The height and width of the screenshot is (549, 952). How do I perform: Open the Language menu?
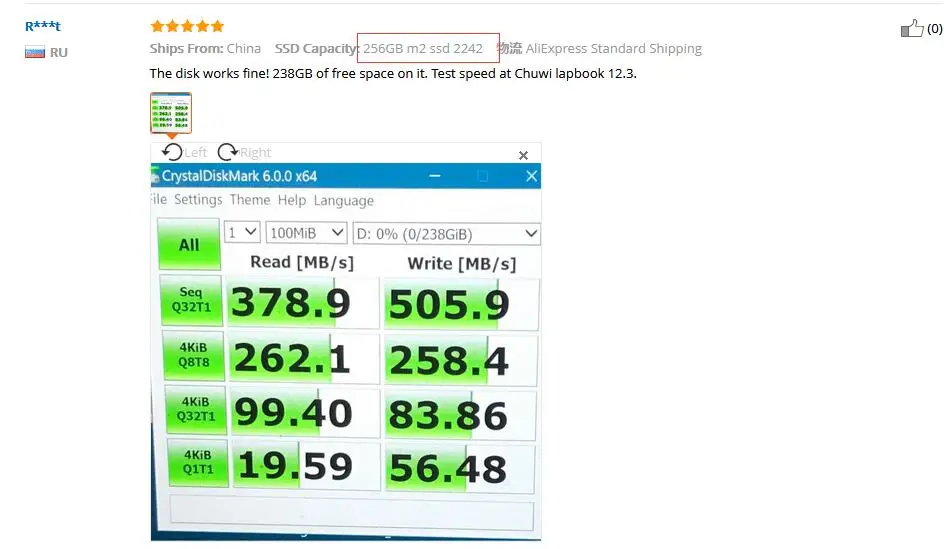click(344, 201)
